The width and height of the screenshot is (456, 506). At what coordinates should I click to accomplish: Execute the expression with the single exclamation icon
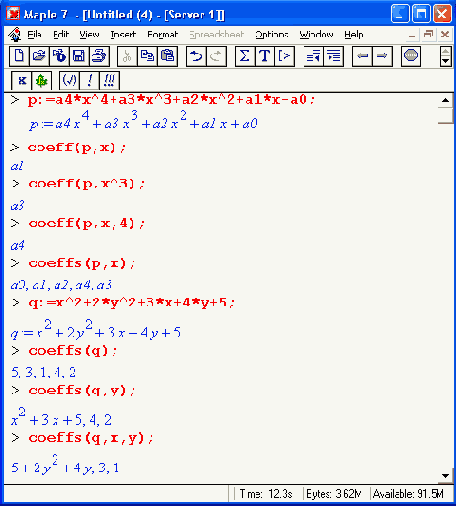point(89,80)
